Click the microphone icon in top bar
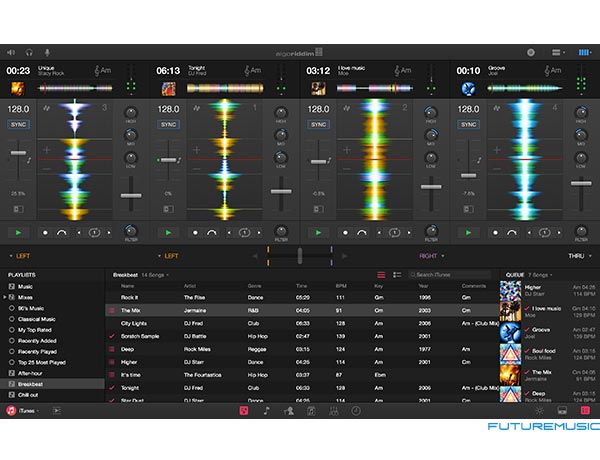This screenshot has height=460, width=600. pyautogui.click(x=47, y=52)
